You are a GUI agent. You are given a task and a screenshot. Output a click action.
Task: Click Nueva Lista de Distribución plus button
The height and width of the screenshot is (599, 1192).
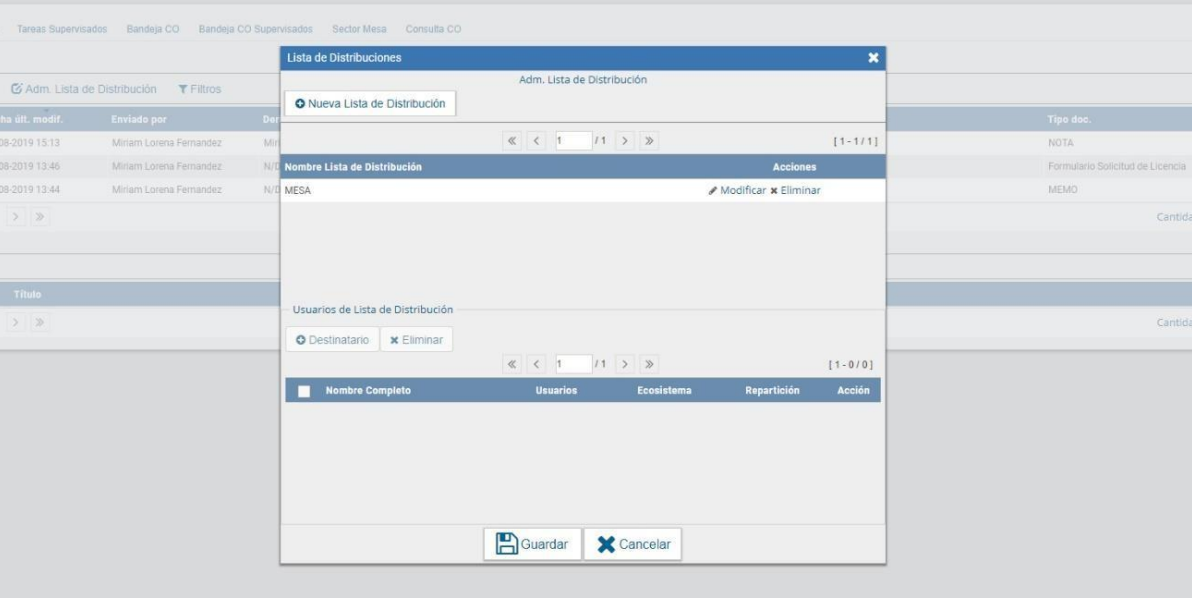pos(370,103)
